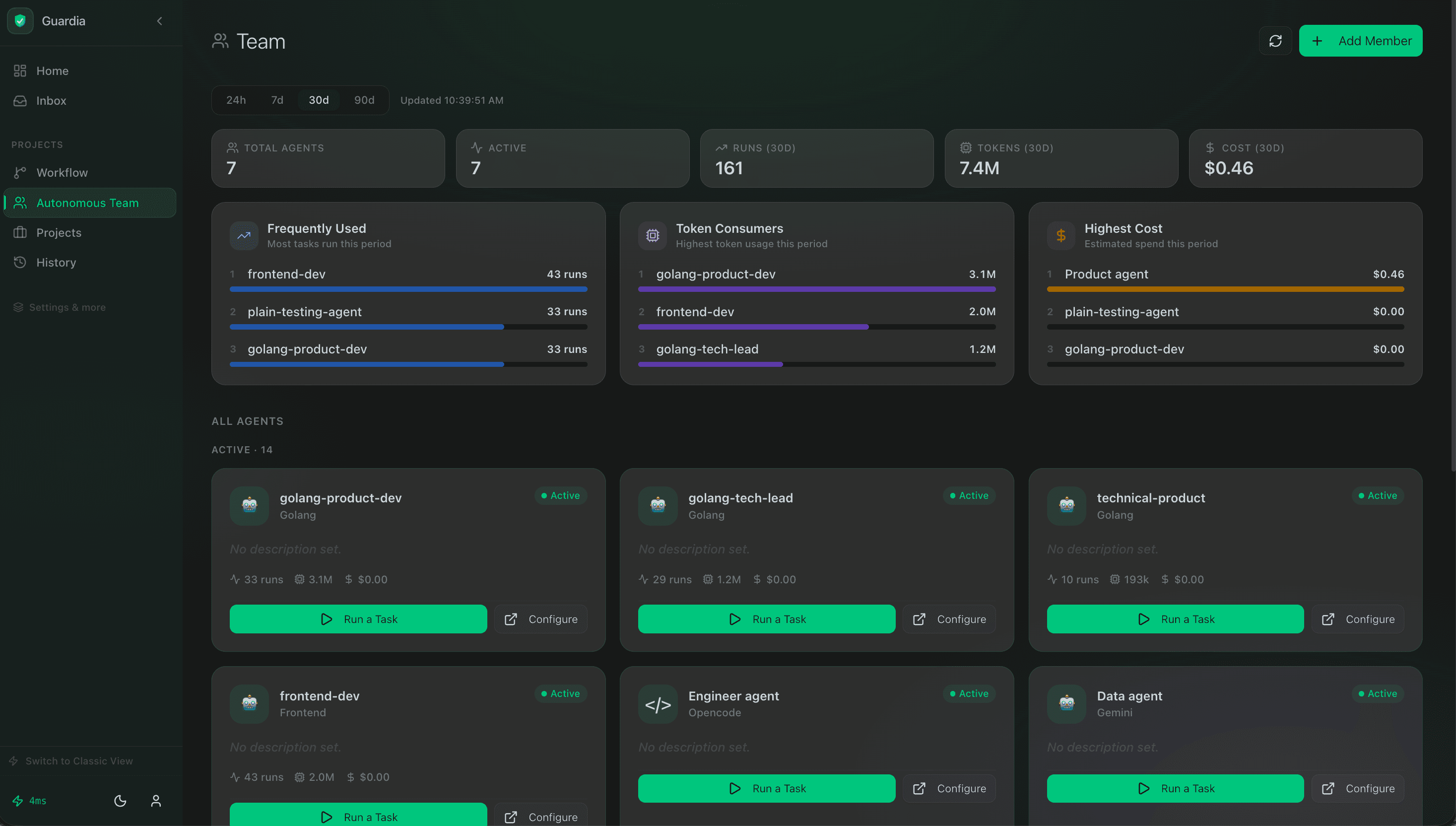Select the 90d time range
This screenshot has height=826, width=1456.
(364, 100)
